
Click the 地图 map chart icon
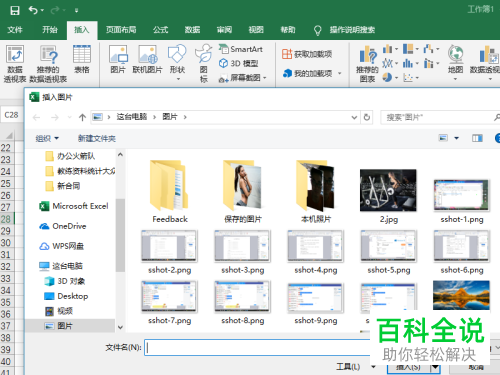(x=455, y=54)
